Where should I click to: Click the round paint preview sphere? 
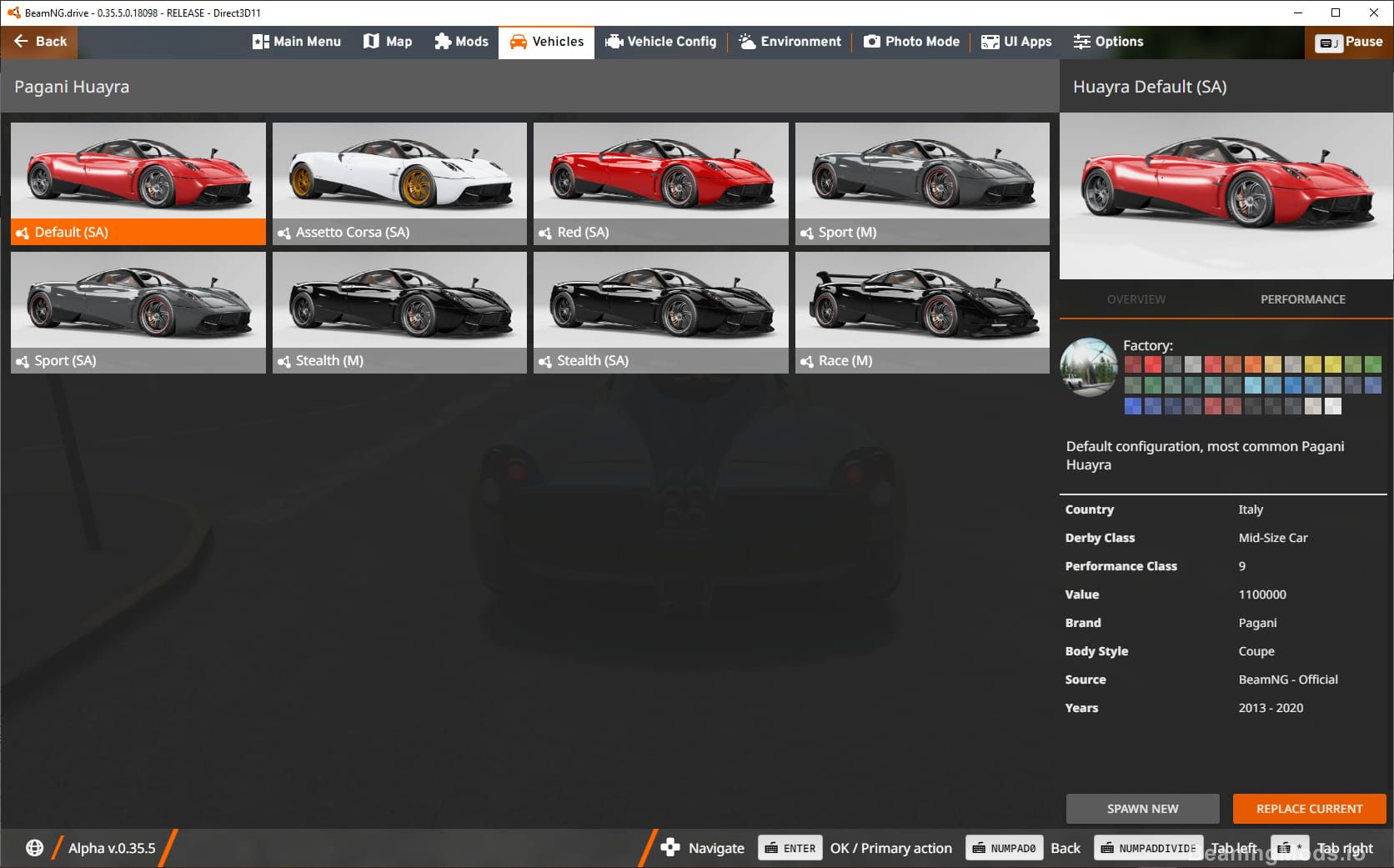pos(1089,367)
